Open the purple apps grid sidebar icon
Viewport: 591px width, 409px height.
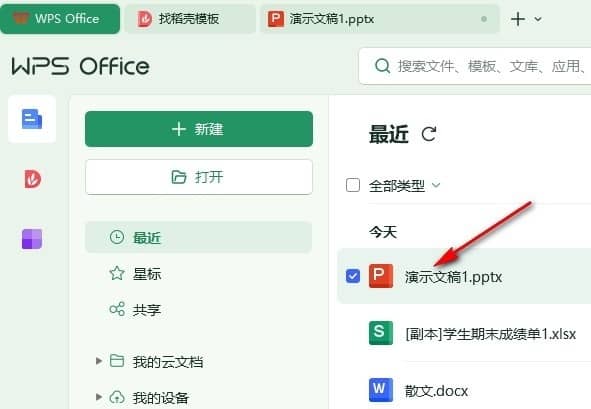pyautogui.click(x=32, y=239)
